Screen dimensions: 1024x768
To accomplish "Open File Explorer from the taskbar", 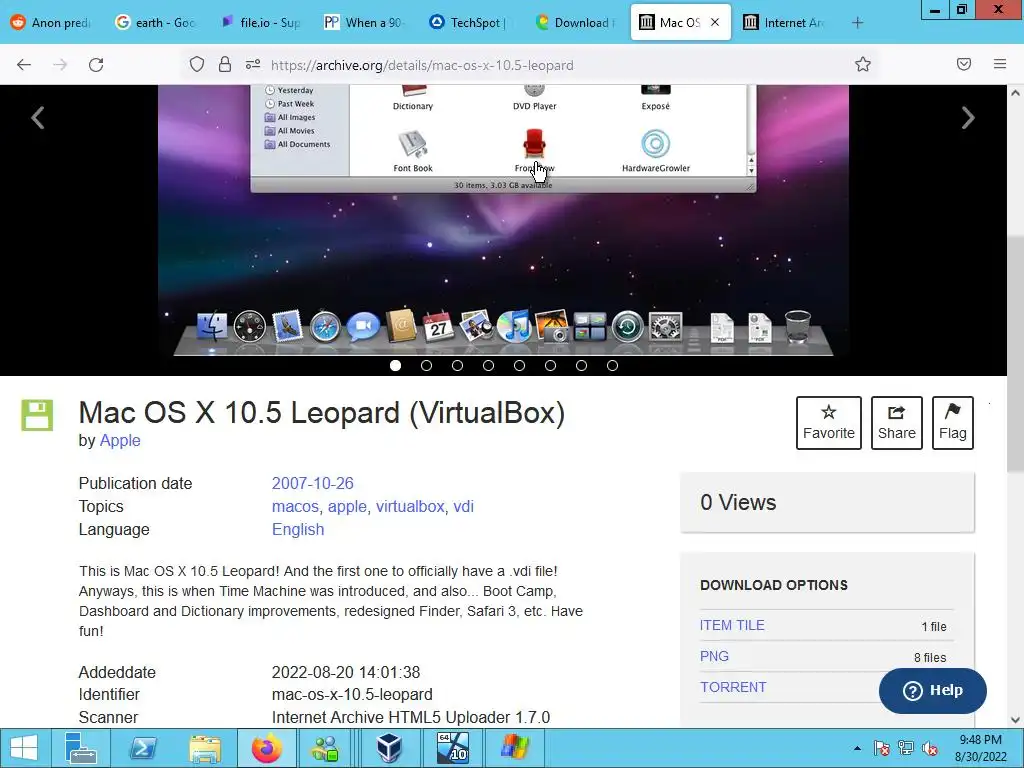I will (x=204, y=748).
